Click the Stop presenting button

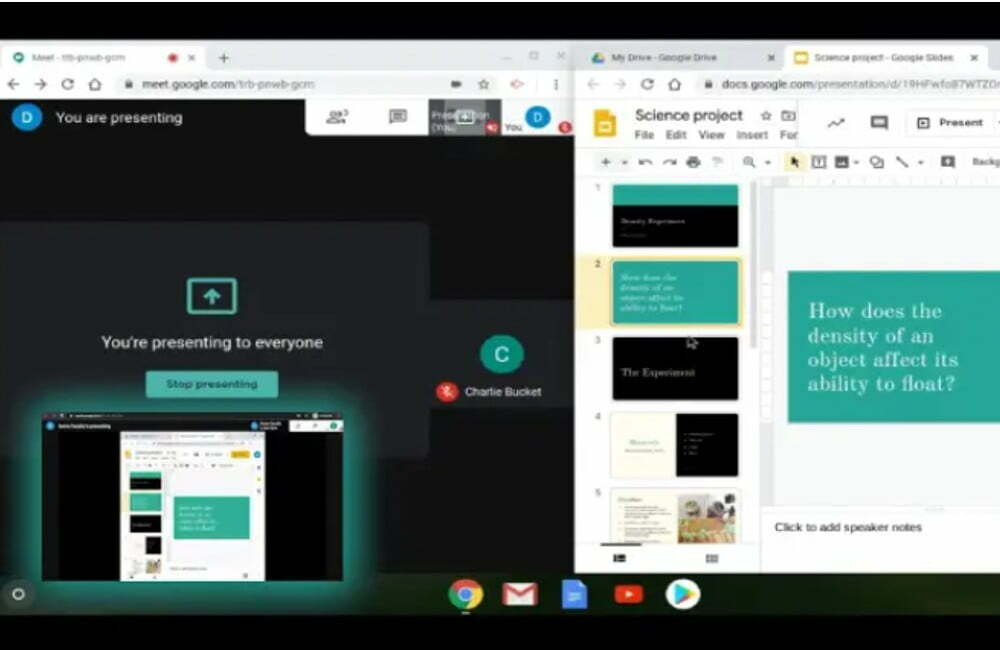point(211,384)
